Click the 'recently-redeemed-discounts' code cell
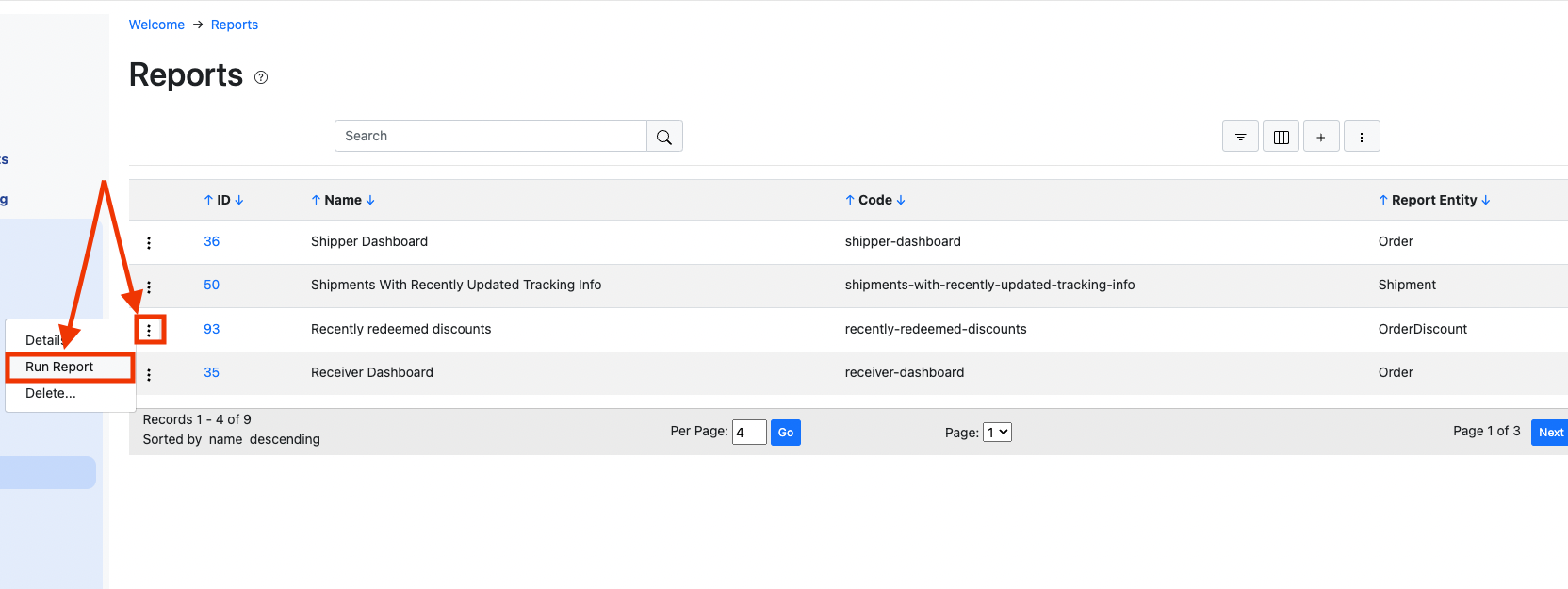 coord(936,329)
